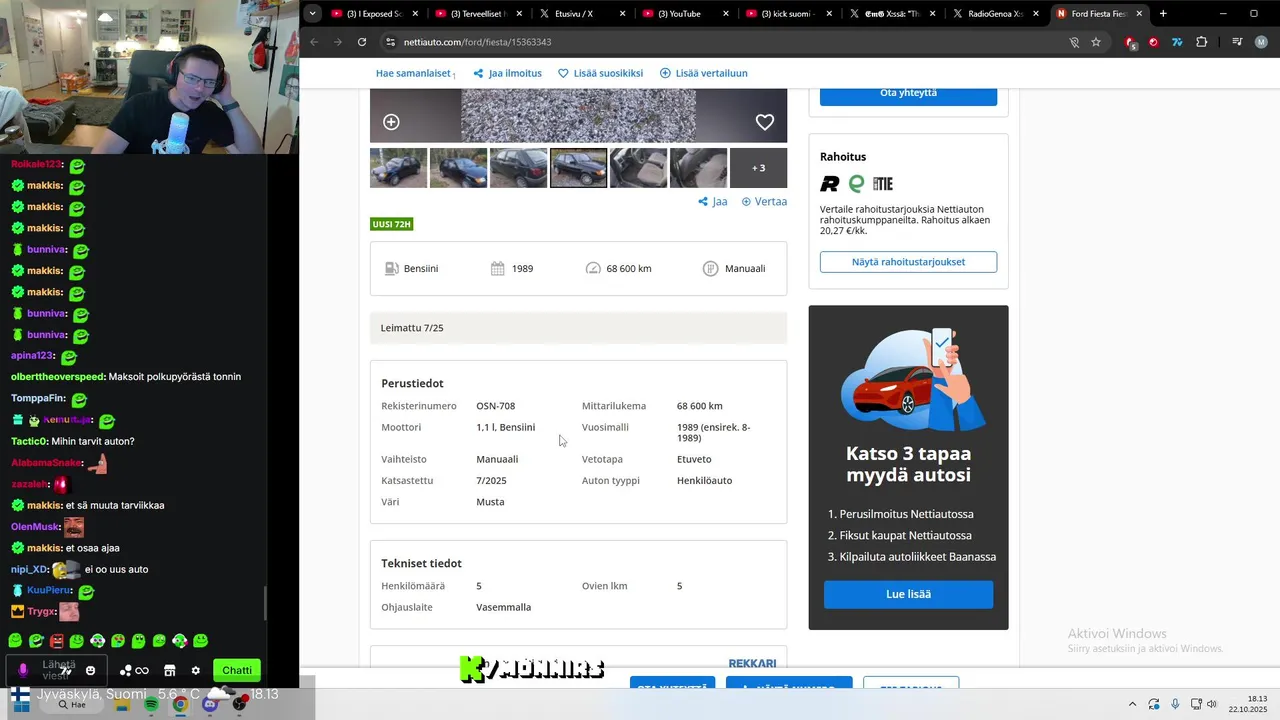Click the UUSI 72H badge
The image size is (1280, 720).
tap(392, 224)
